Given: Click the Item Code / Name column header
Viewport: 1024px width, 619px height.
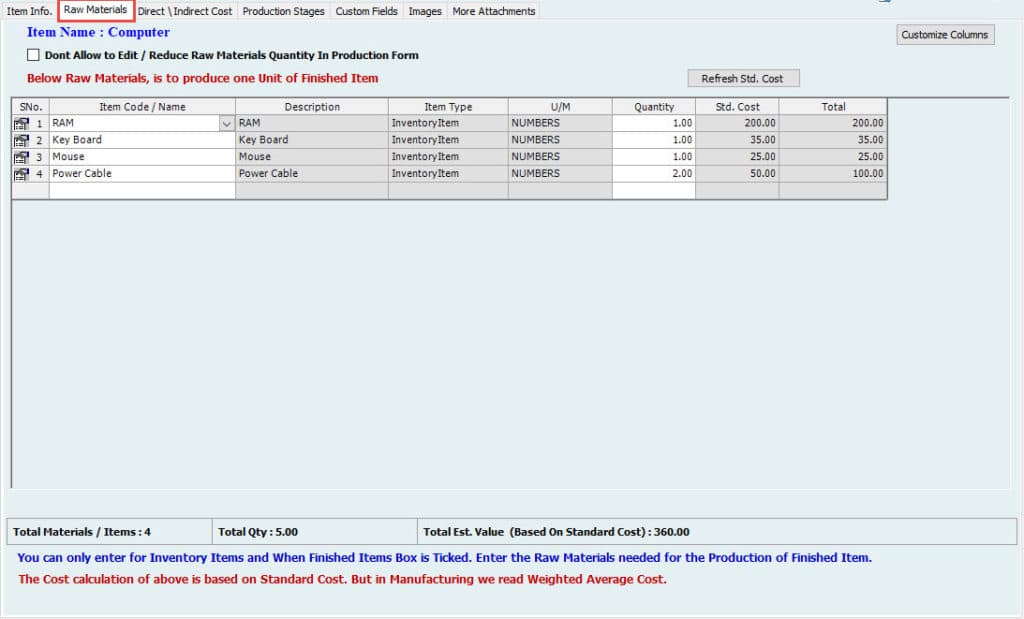Looking at the screenshot, I should (142, 107).
